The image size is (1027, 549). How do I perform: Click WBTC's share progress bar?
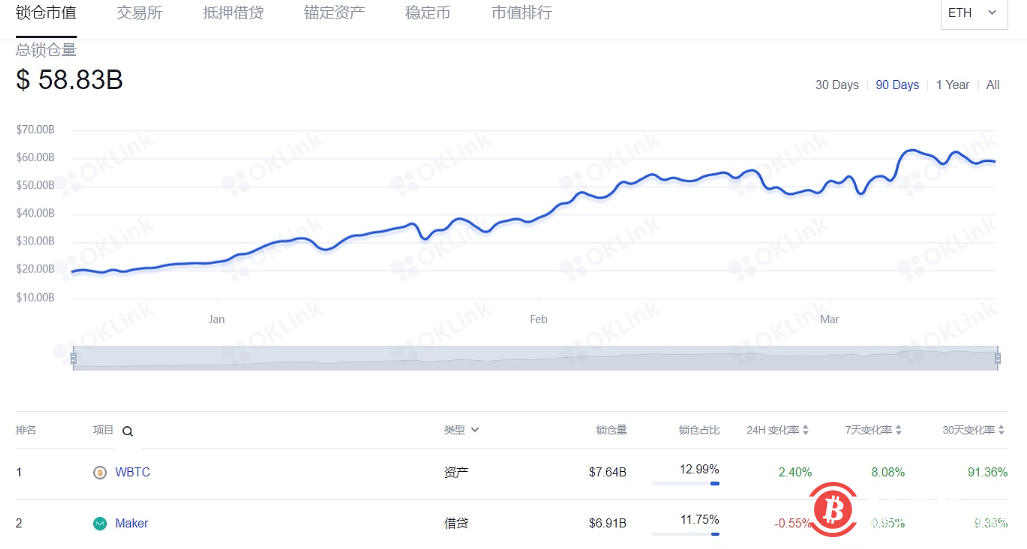click(686, 483)
